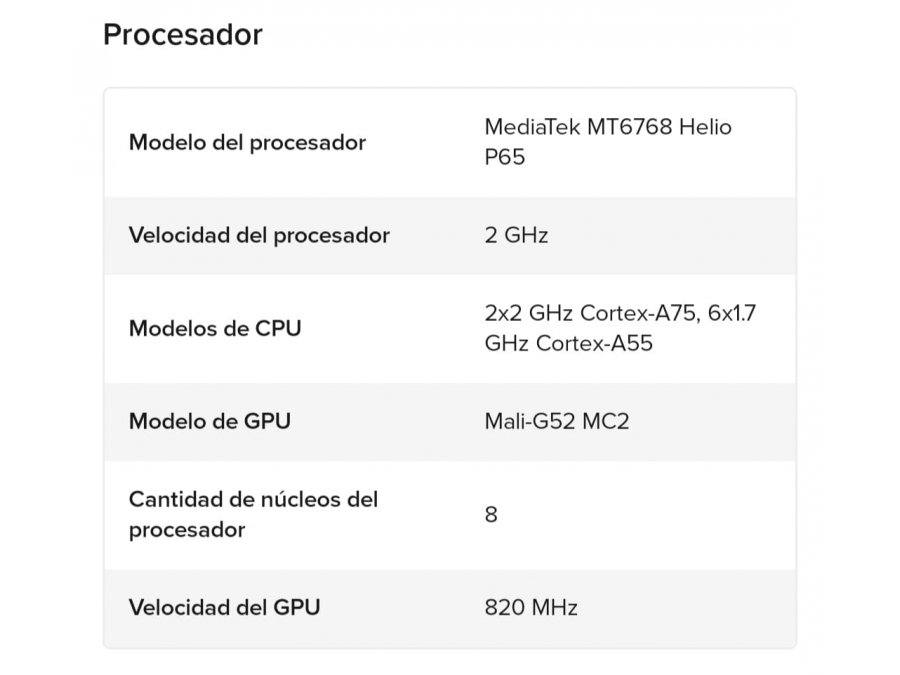Select the "Velocidad del GPU" label

(225, 607)
